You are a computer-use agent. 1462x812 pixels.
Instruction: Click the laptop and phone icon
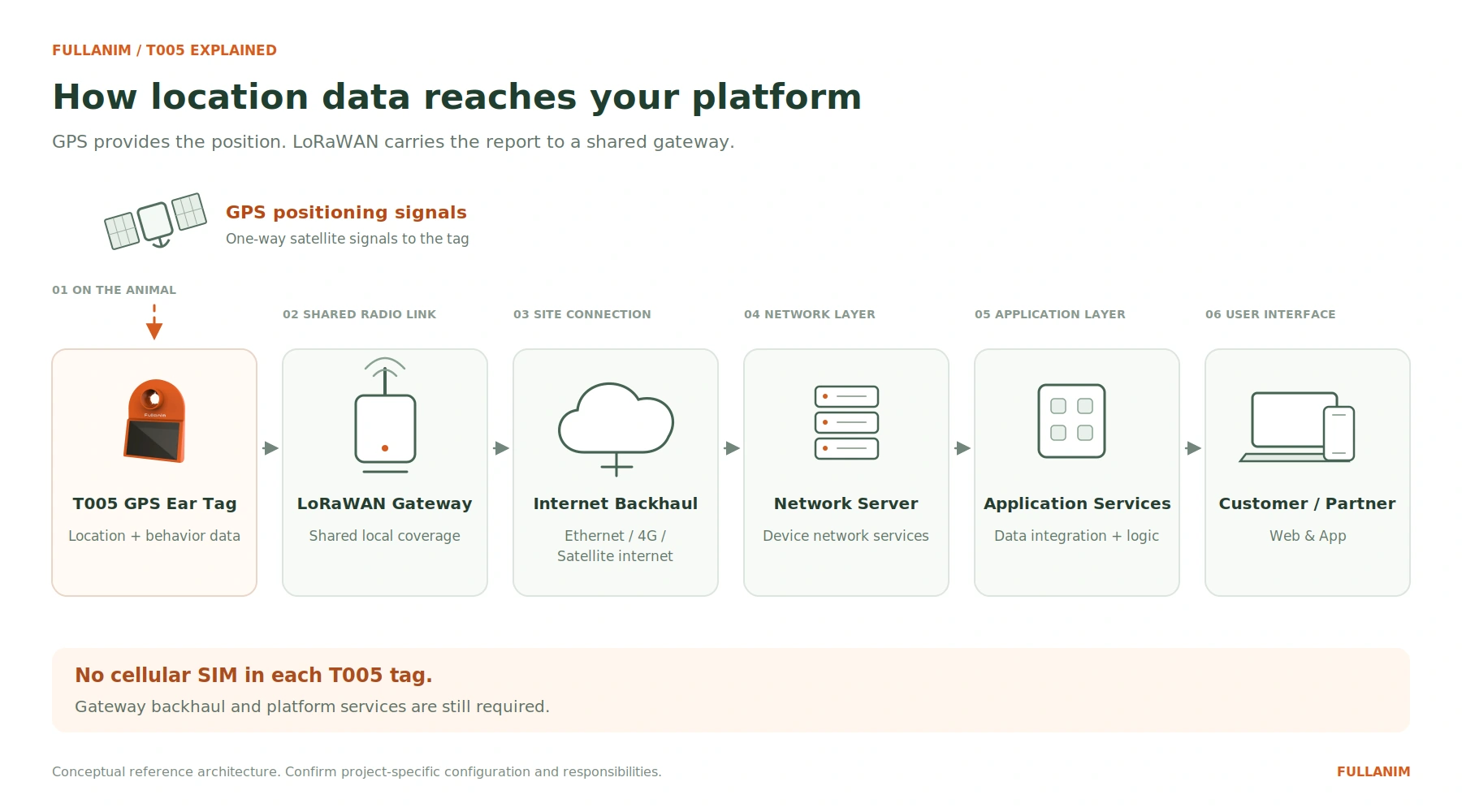(1297, 427)
